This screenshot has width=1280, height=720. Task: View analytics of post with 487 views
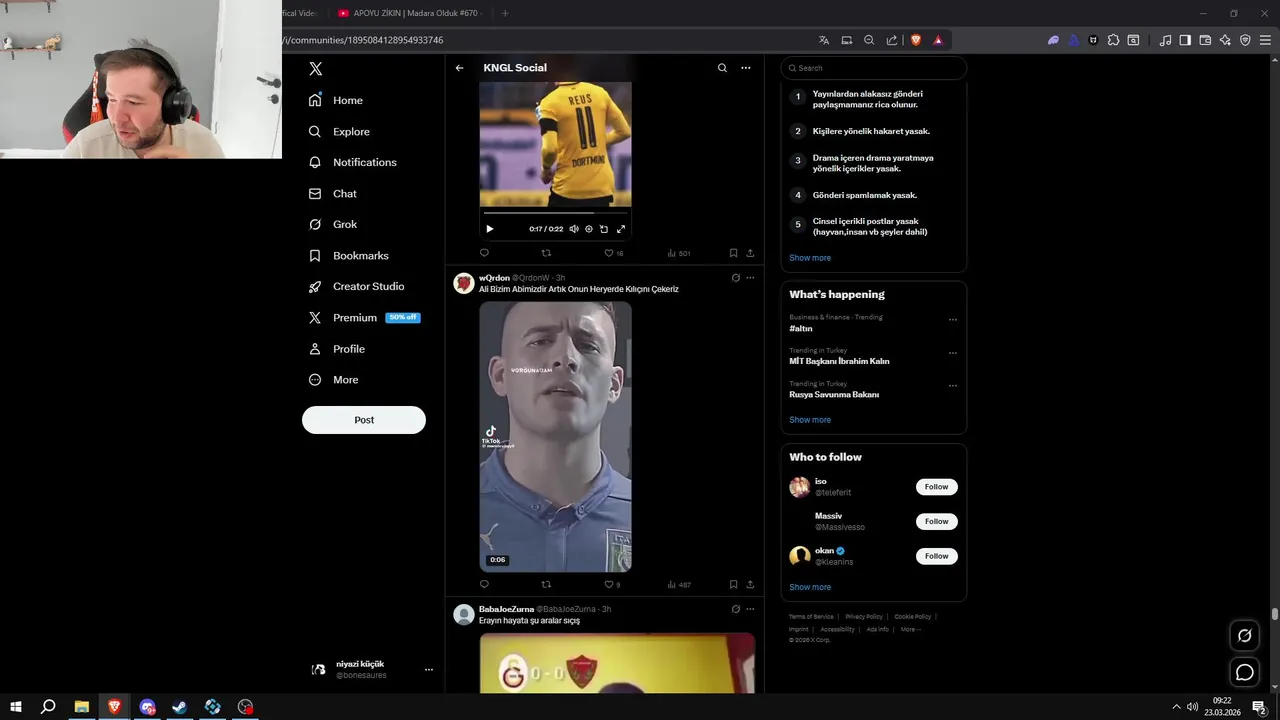[x=678, y=584]
